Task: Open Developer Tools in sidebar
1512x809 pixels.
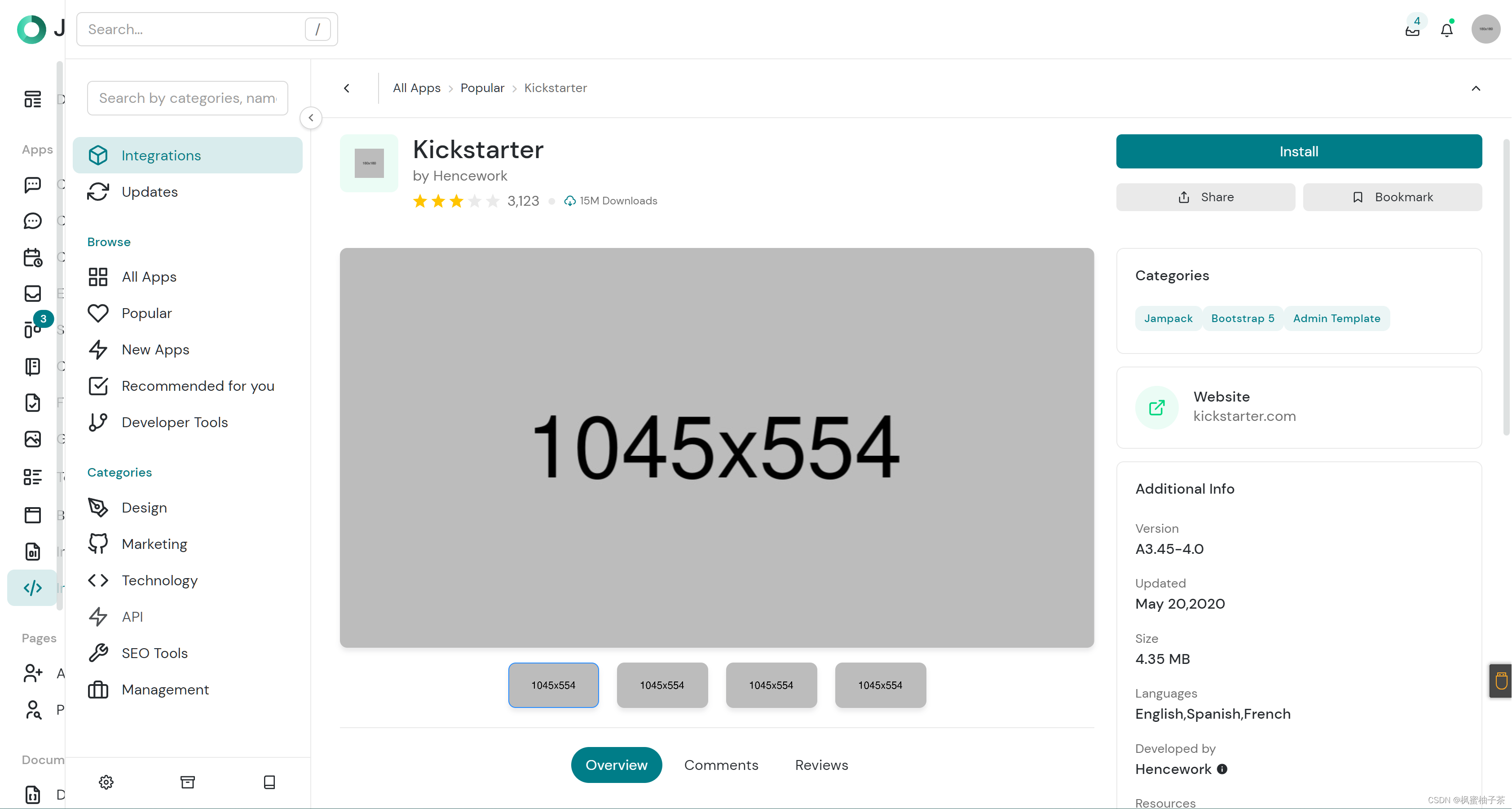Action: tap(188, 422)
